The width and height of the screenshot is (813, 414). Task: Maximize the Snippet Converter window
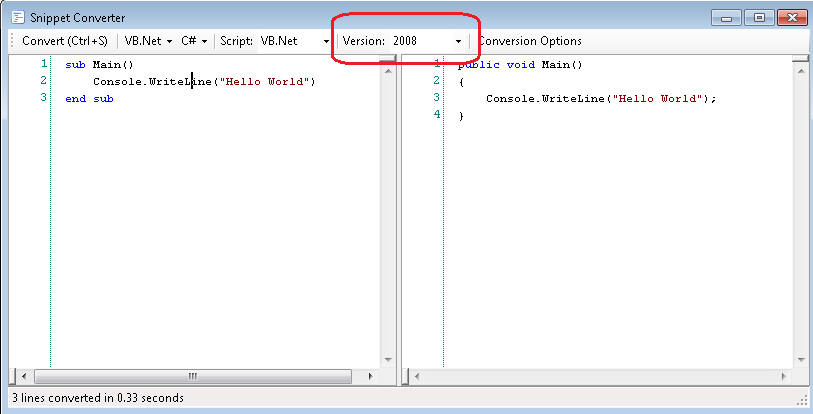(760, 17)
